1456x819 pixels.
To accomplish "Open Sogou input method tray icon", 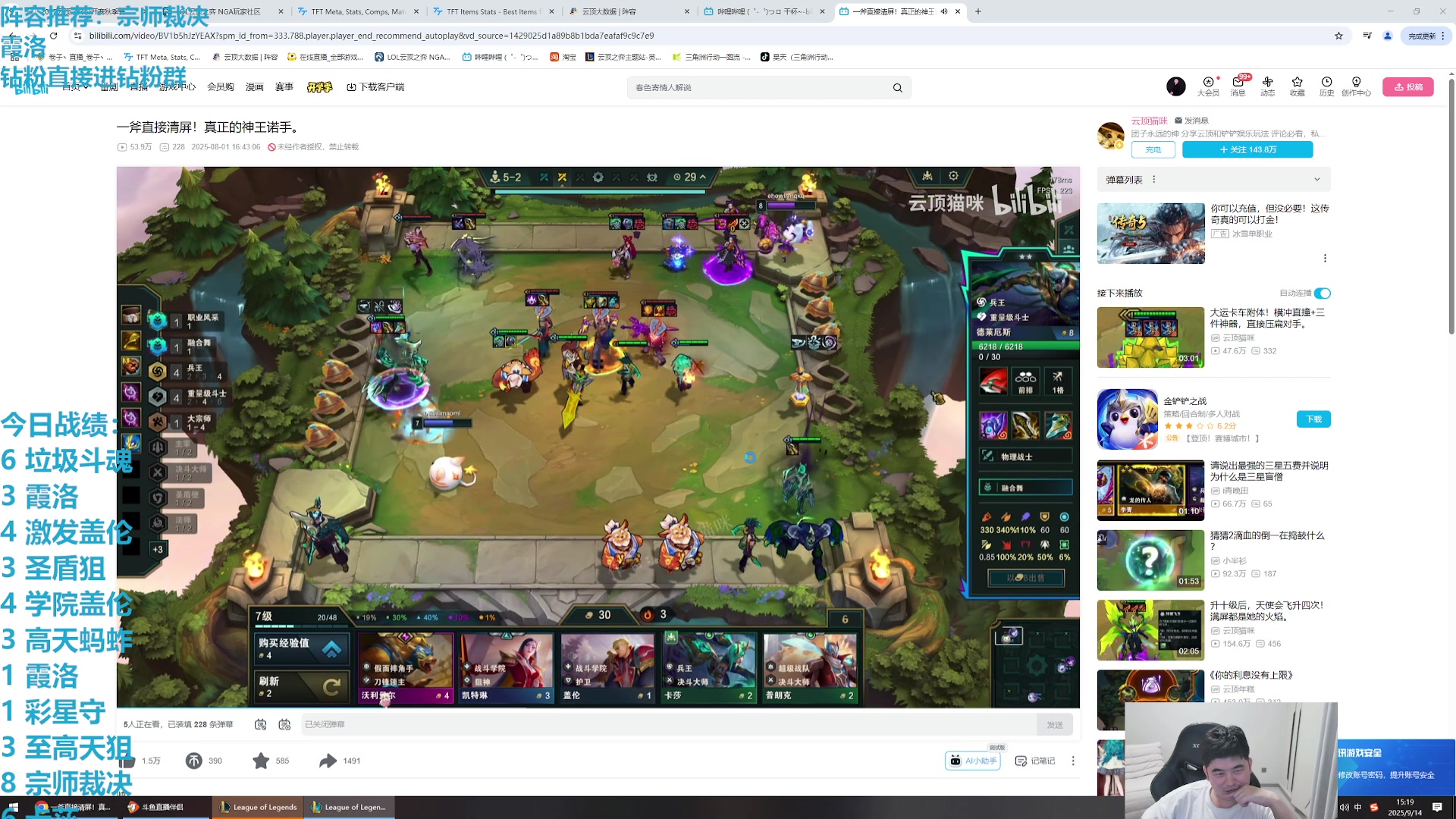I will (1373, 808).
